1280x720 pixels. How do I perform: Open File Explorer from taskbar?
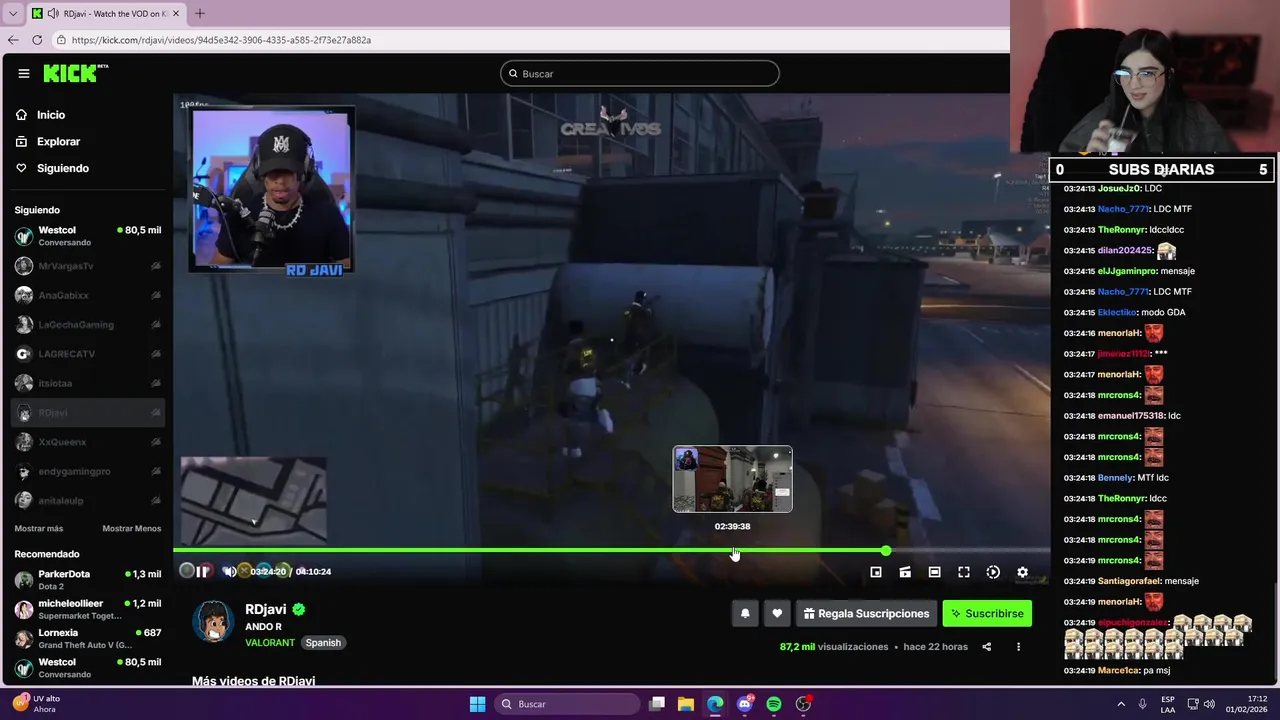point(686,704)
